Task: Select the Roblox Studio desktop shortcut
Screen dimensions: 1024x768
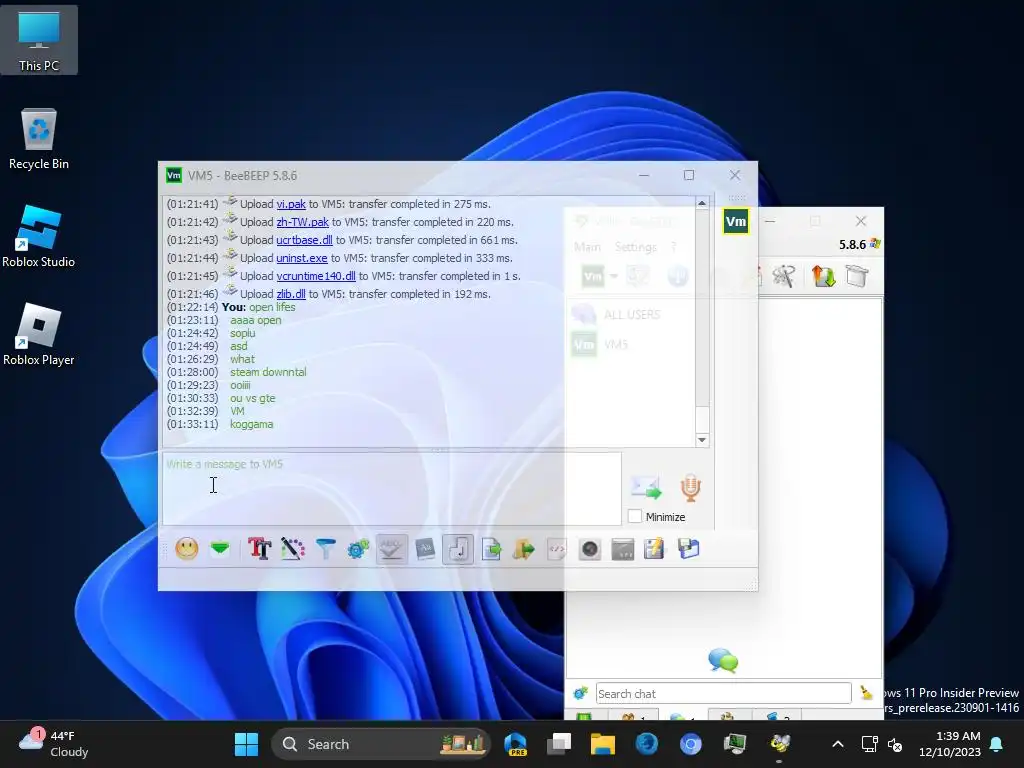Action: click(x=39, y=236)
